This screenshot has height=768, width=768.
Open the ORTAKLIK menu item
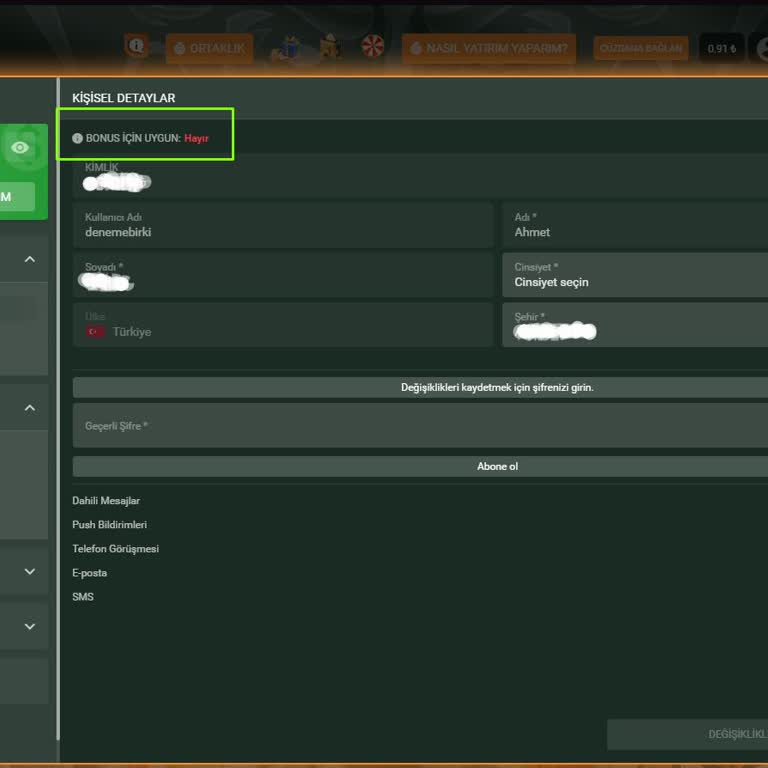point(209,48)
